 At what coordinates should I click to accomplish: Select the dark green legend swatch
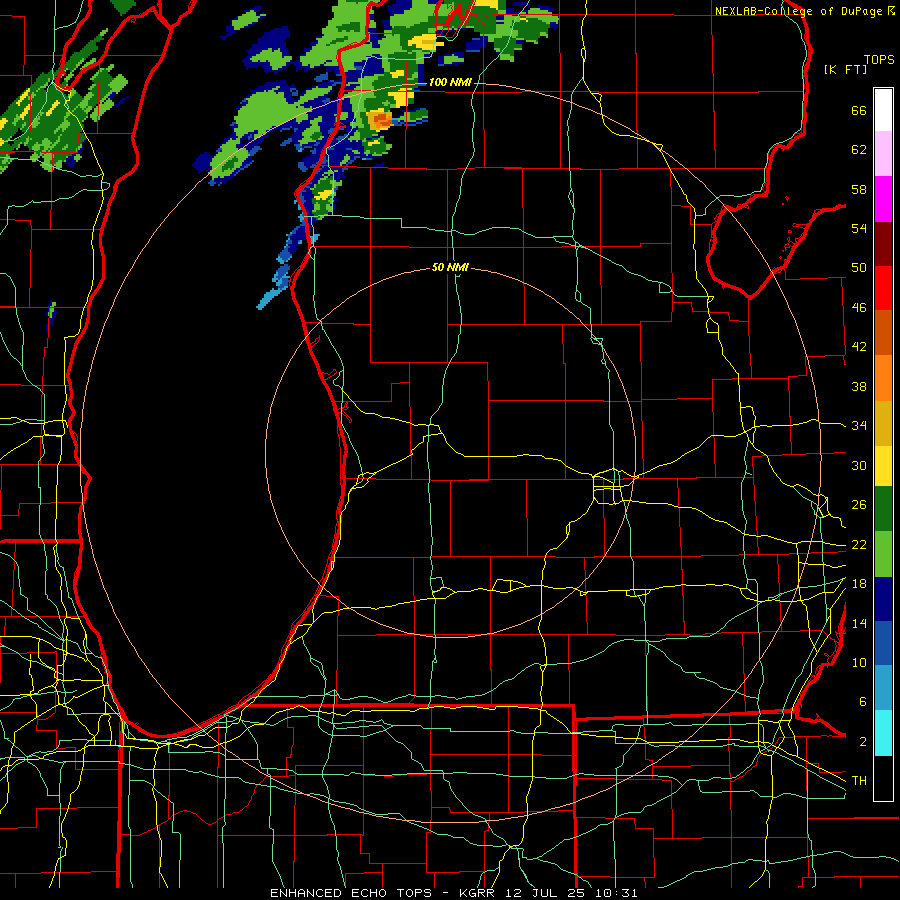(883, 509)
